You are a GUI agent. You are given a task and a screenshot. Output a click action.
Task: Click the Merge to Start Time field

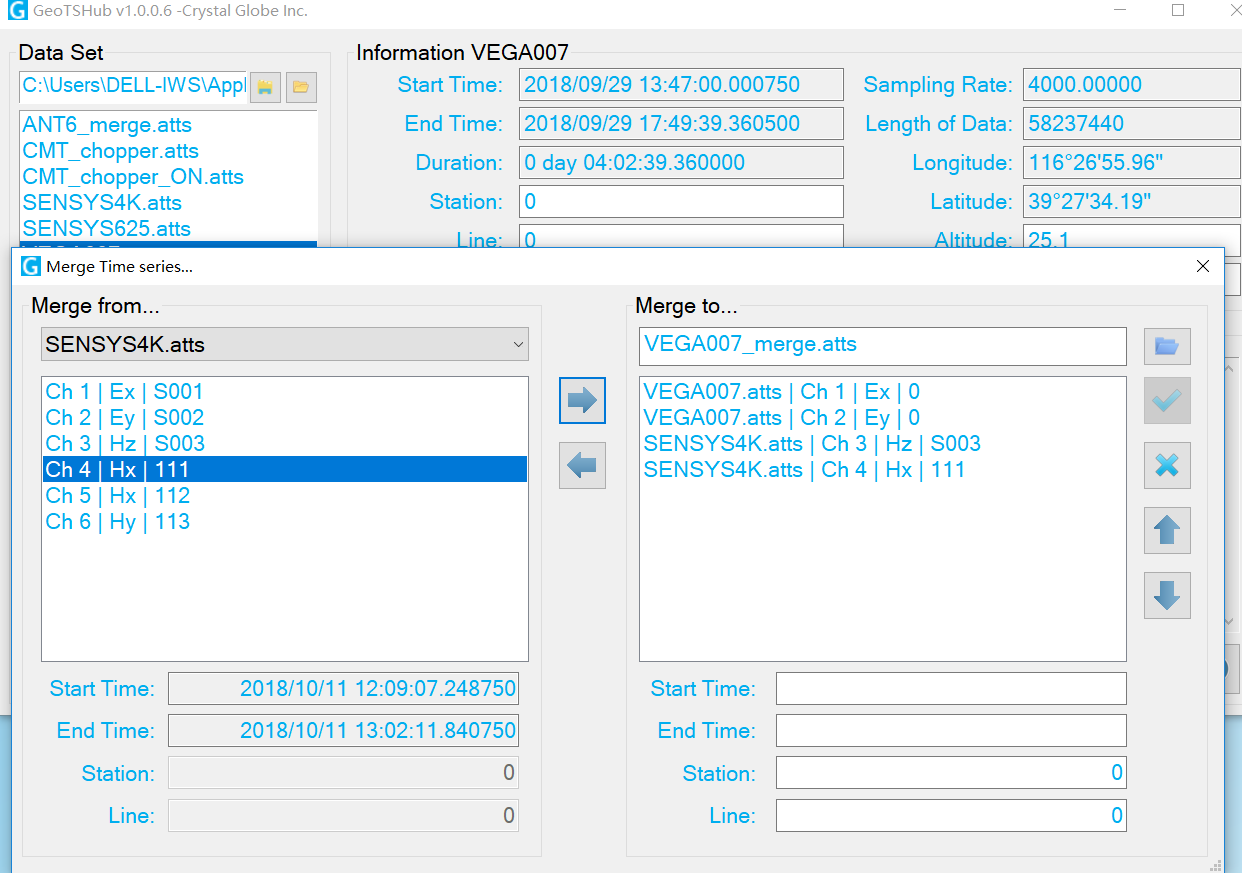tap(951, 689)
